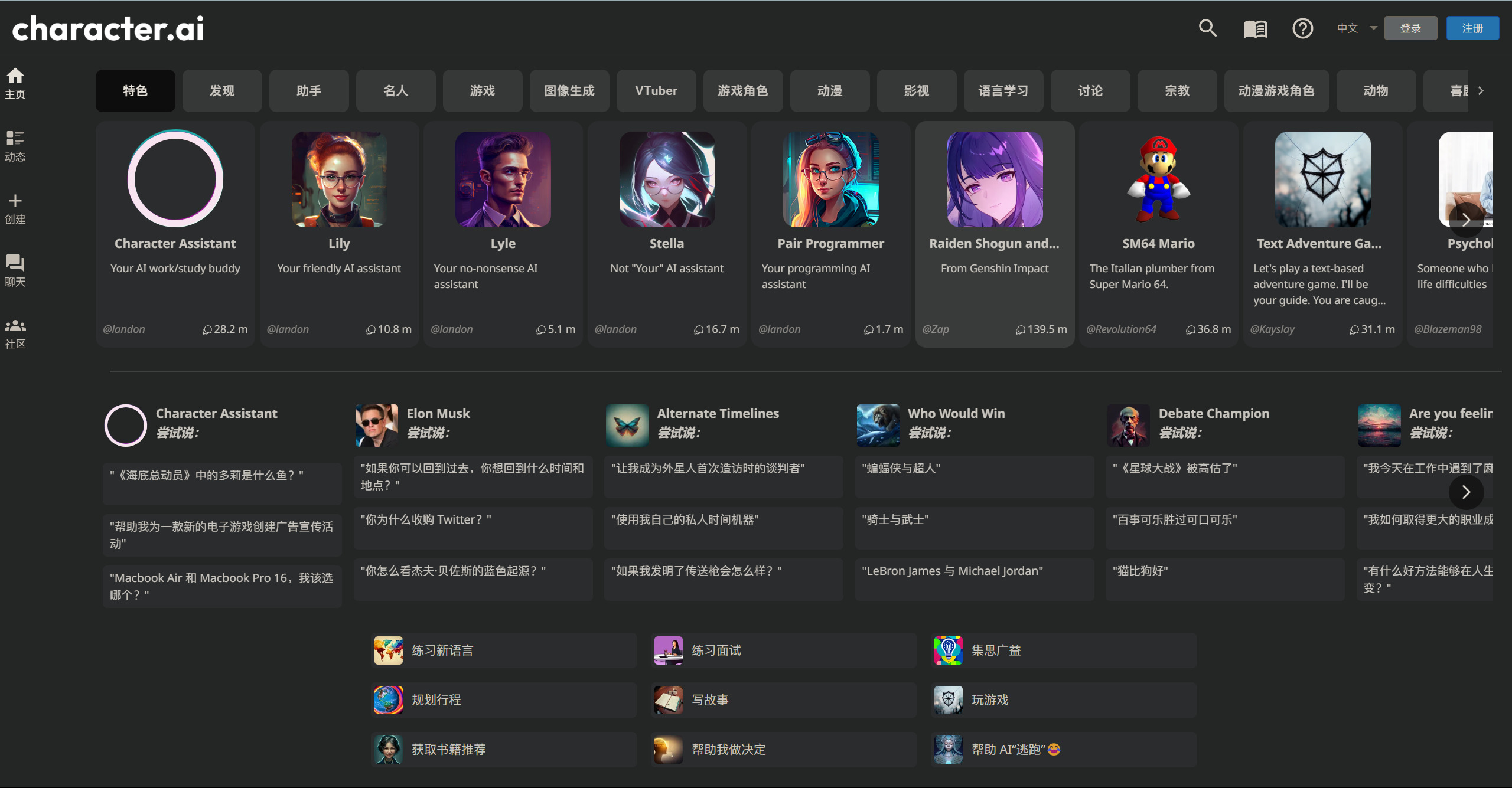Click the 注册 sign up button
The width and height of the screenshot is (1512, 788).
[x=1472, y=28]
